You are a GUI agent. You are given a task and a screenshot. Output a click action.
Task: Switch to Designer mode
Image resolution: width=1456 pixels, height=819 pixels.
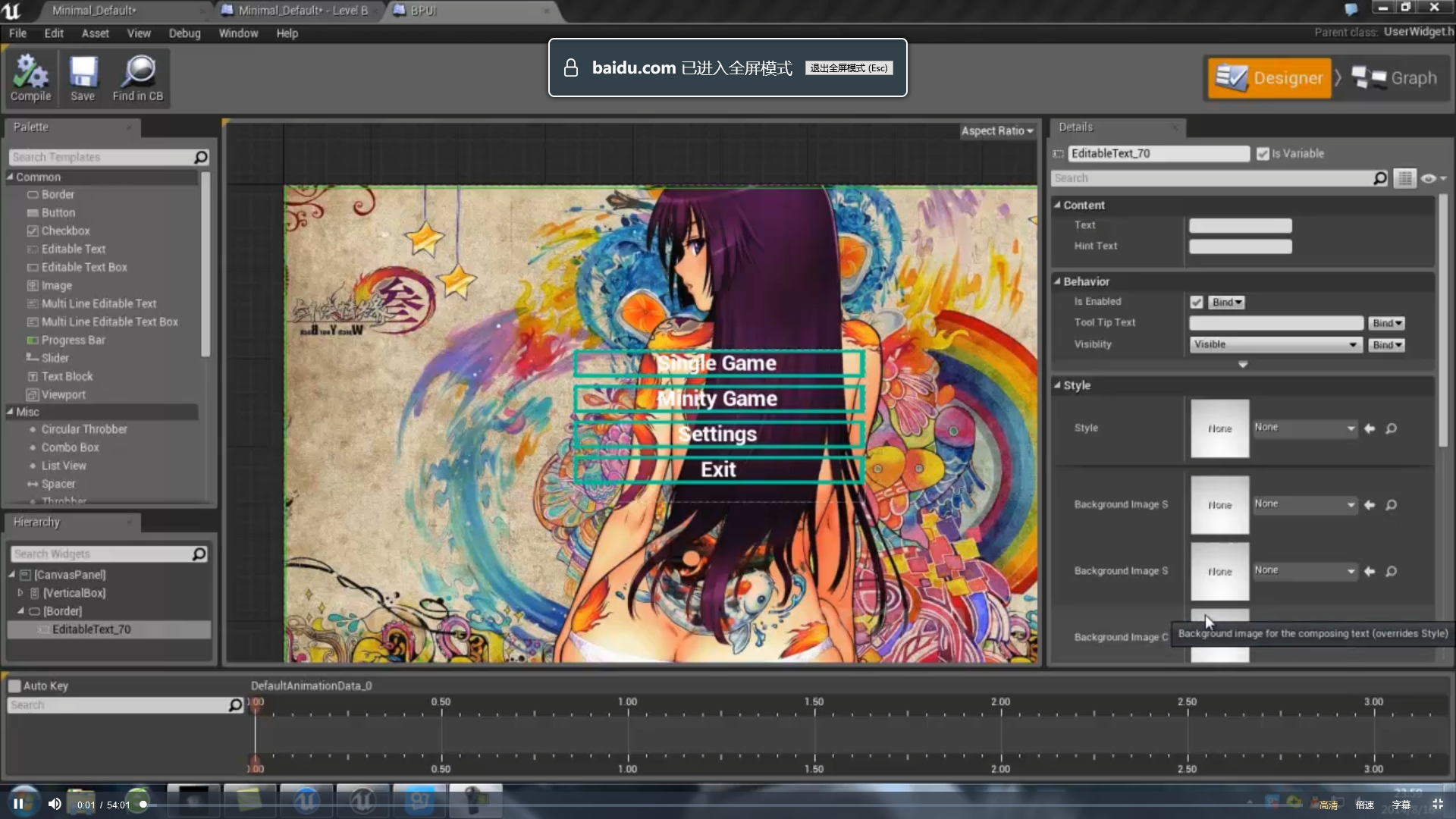tap(1269, 78)
